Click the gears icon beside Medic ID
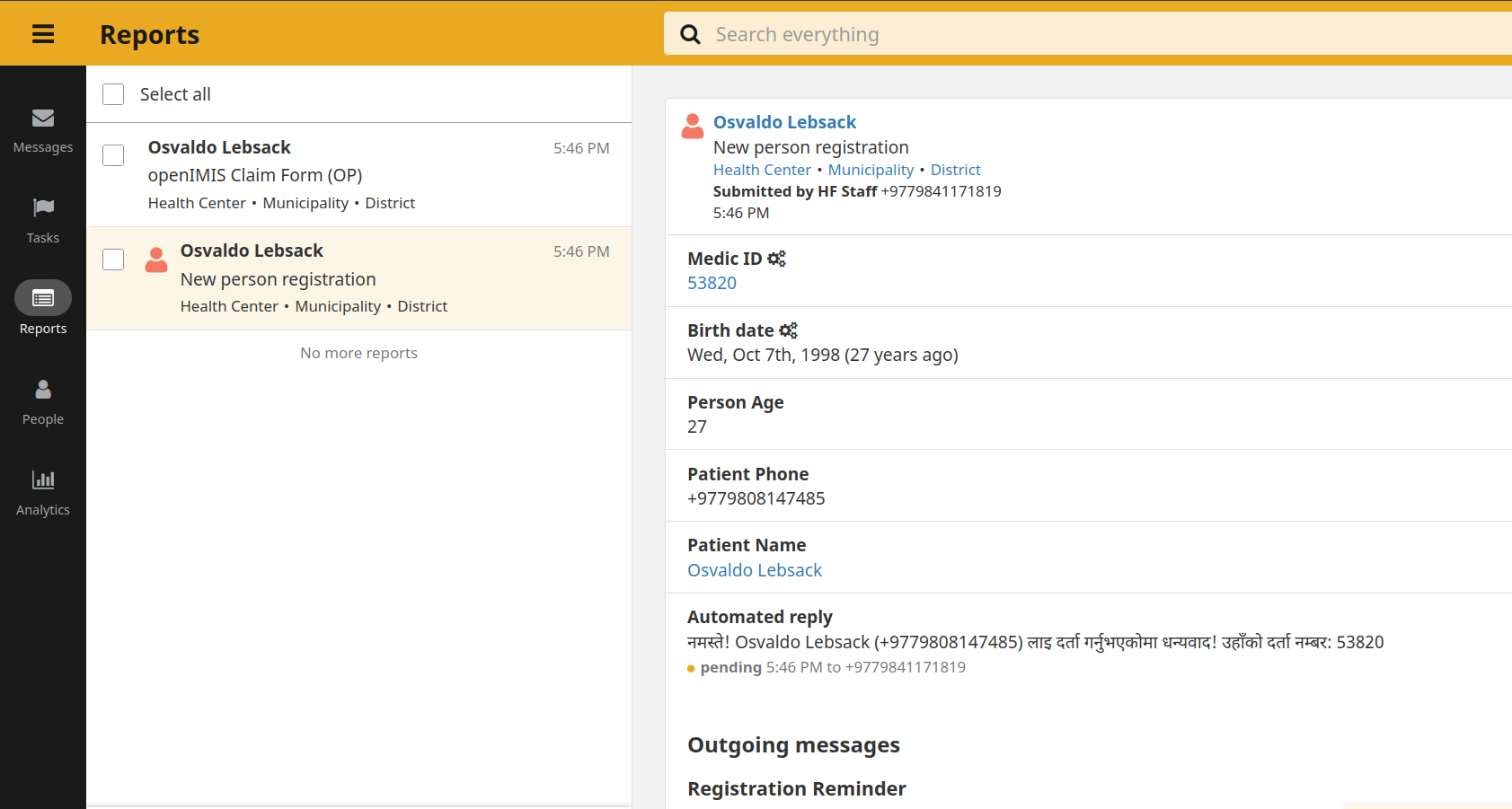This screenshot has height=809, width=1512. click(776, 259)
